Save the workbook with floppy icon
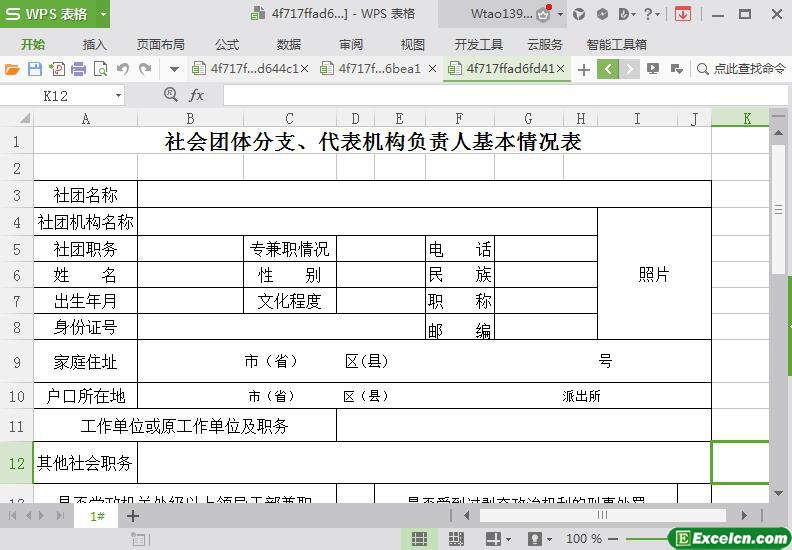Screen dimensions: 792x550 pyautogui.click(x=34, y=69)
